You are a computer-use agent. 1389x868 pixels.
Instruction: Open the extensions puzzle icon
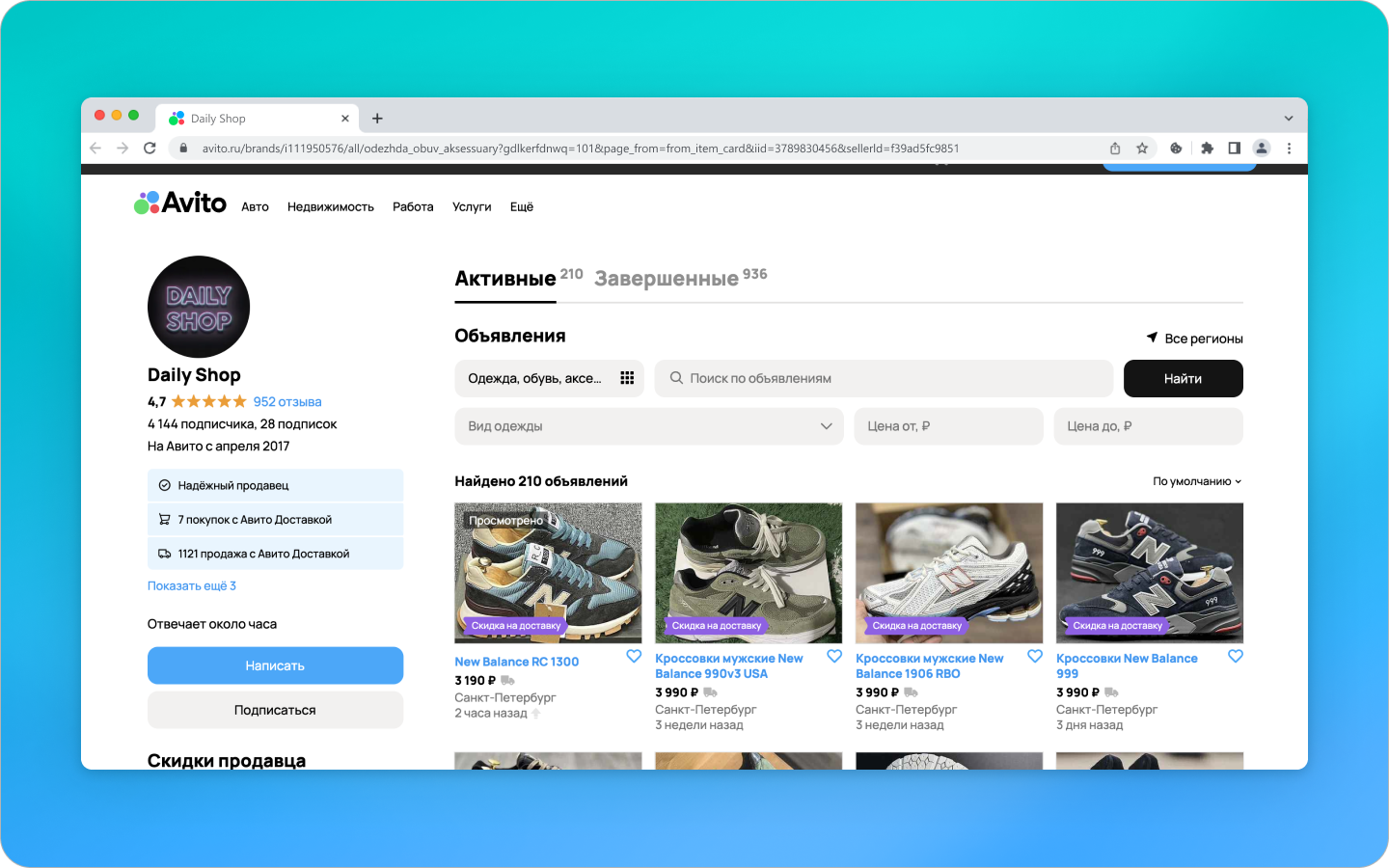[x=1207, y=148]
